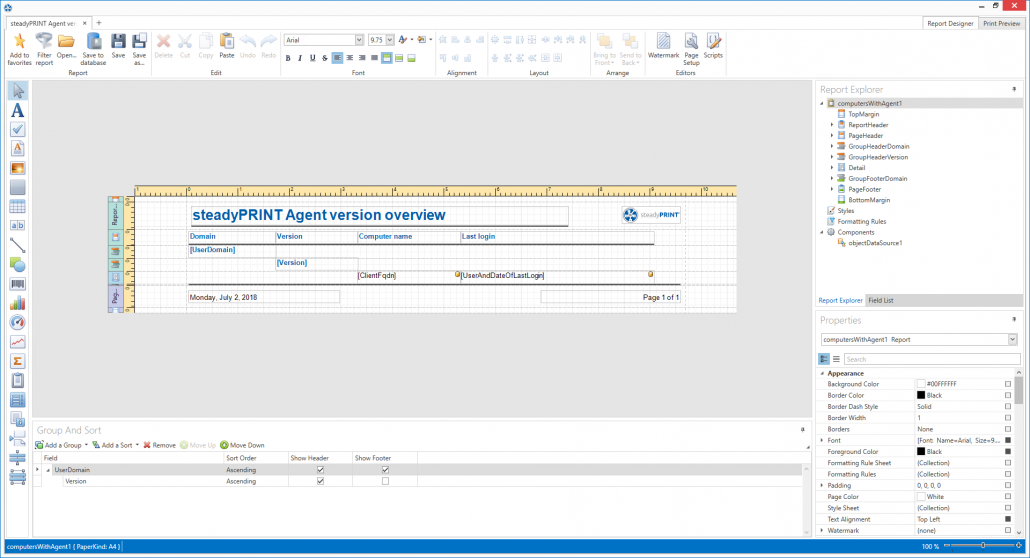
Task: Check Show Footer for Version
Action: point(386,481)
